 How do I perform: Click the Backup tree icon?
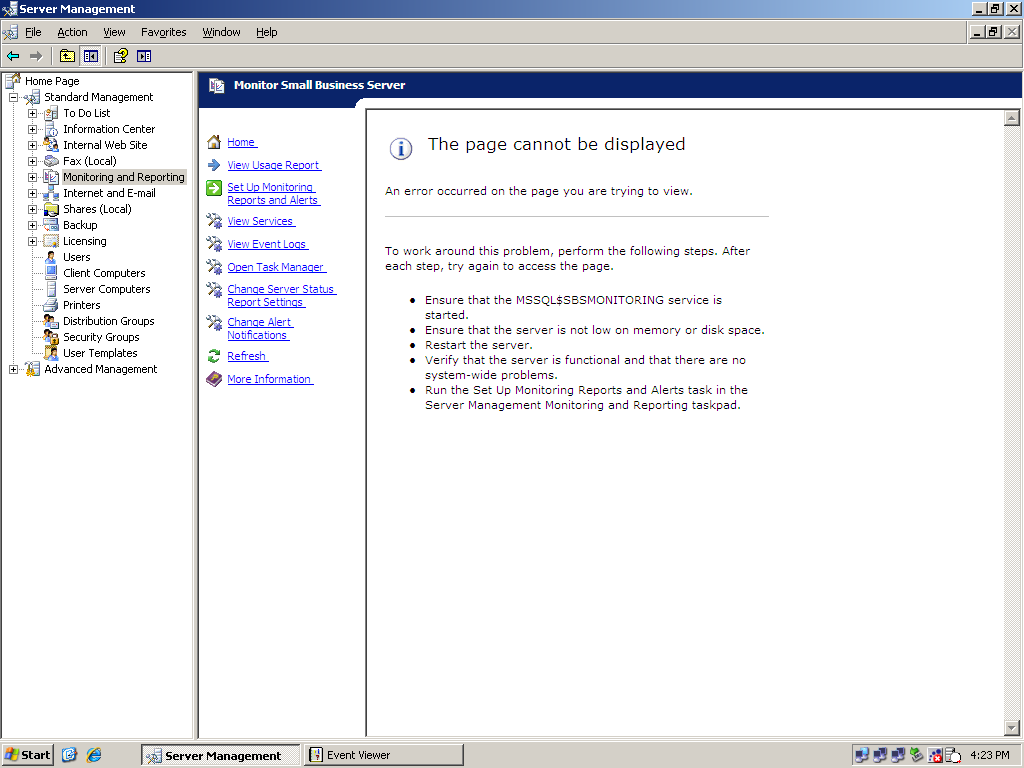tap(51, 225)
